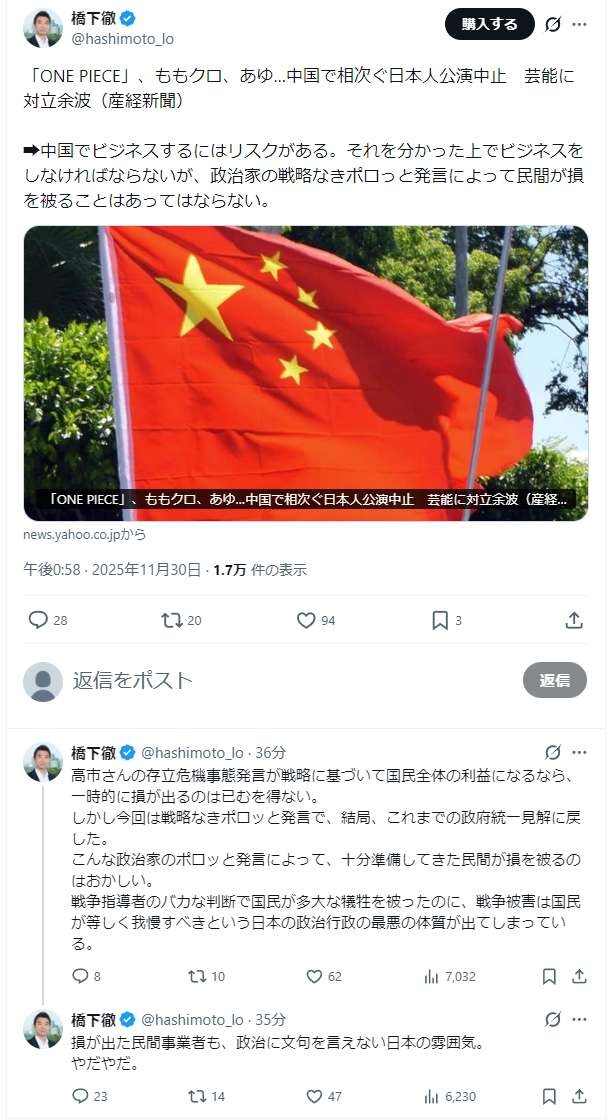The image size is (613, 1120).
Task: Open more options on the 35分 reply
Action: [579, 1019]
